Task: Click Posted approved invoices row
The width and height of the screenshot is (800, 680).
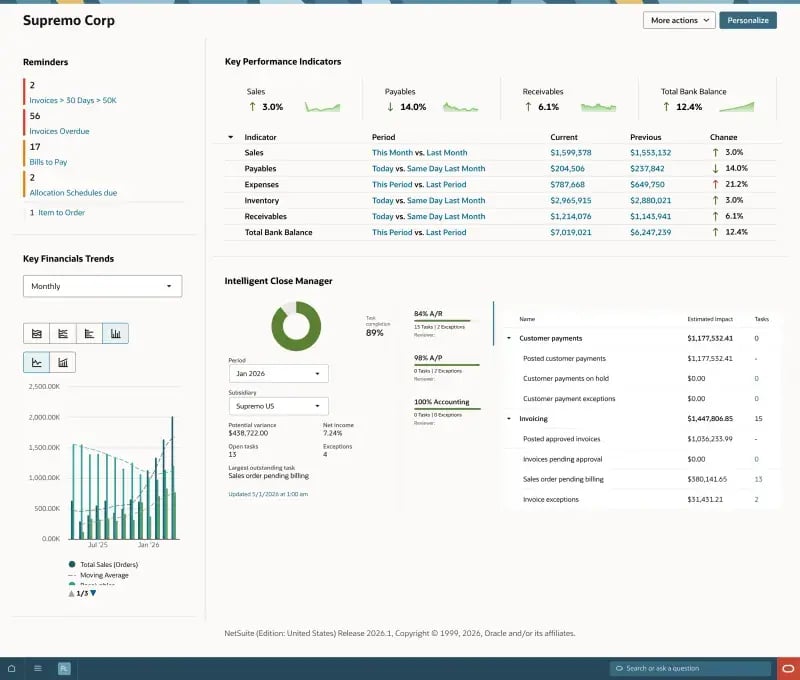Action: 642,439
